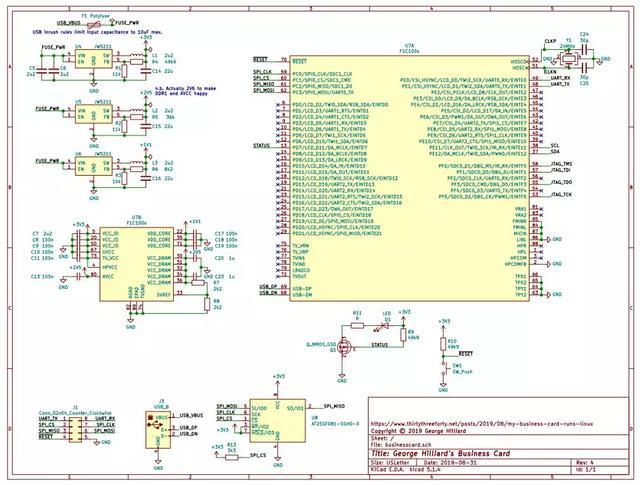Select the R9 49k9 resistor symbol
The width and height of the screenshot is (640, 485).
click(x=403, y=335)
